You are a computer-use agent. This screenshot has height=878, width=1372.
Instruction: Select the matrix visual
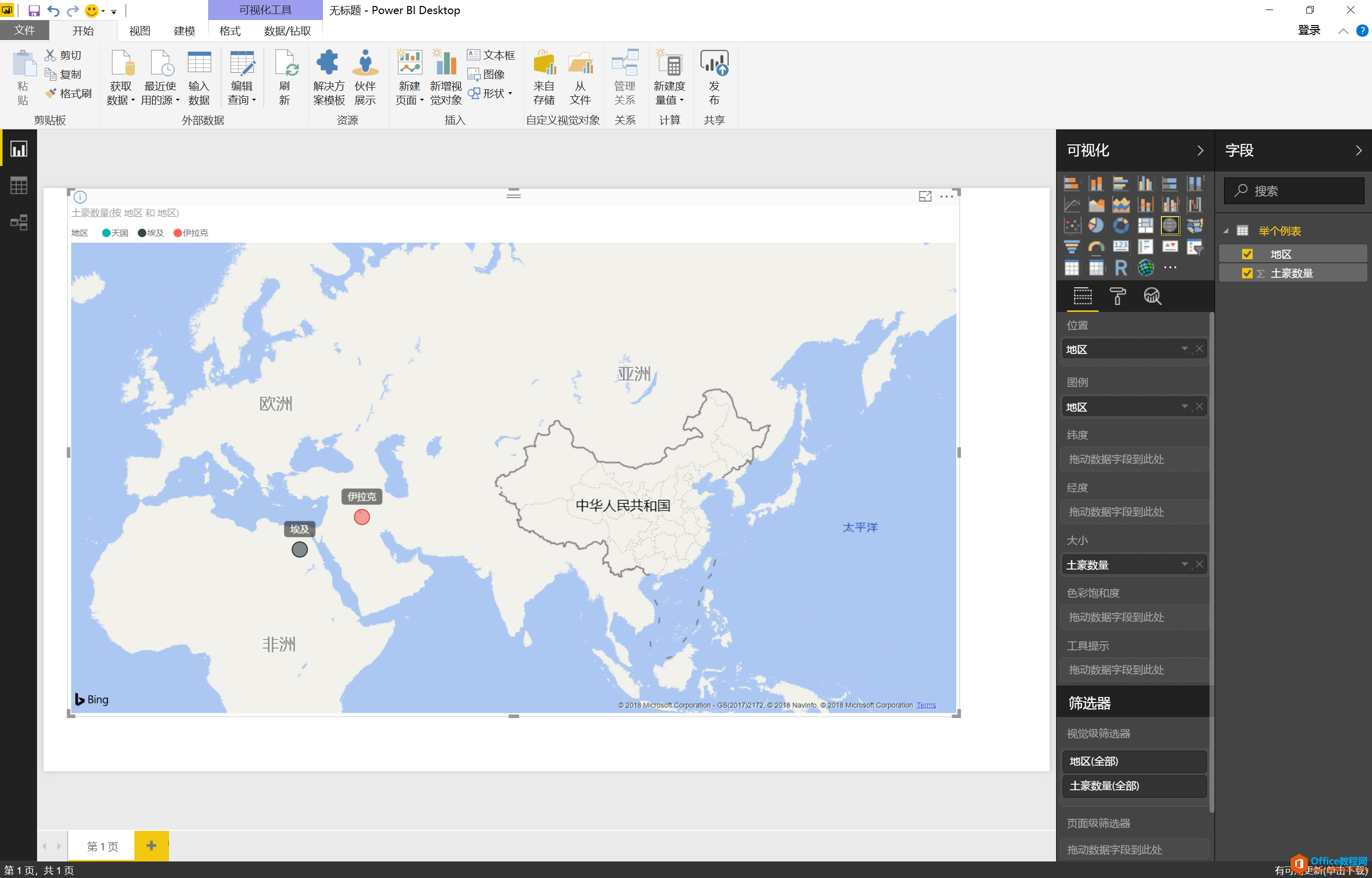1096,268
